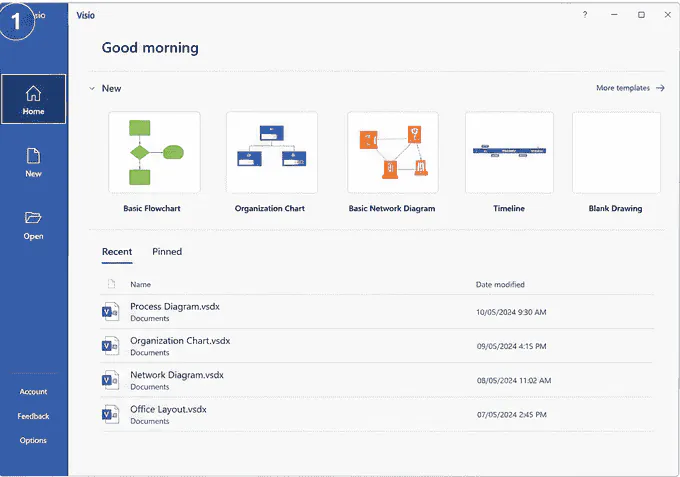
Task: Click date 09/05/2024 4:15 PM
Action: coord(511,346)
